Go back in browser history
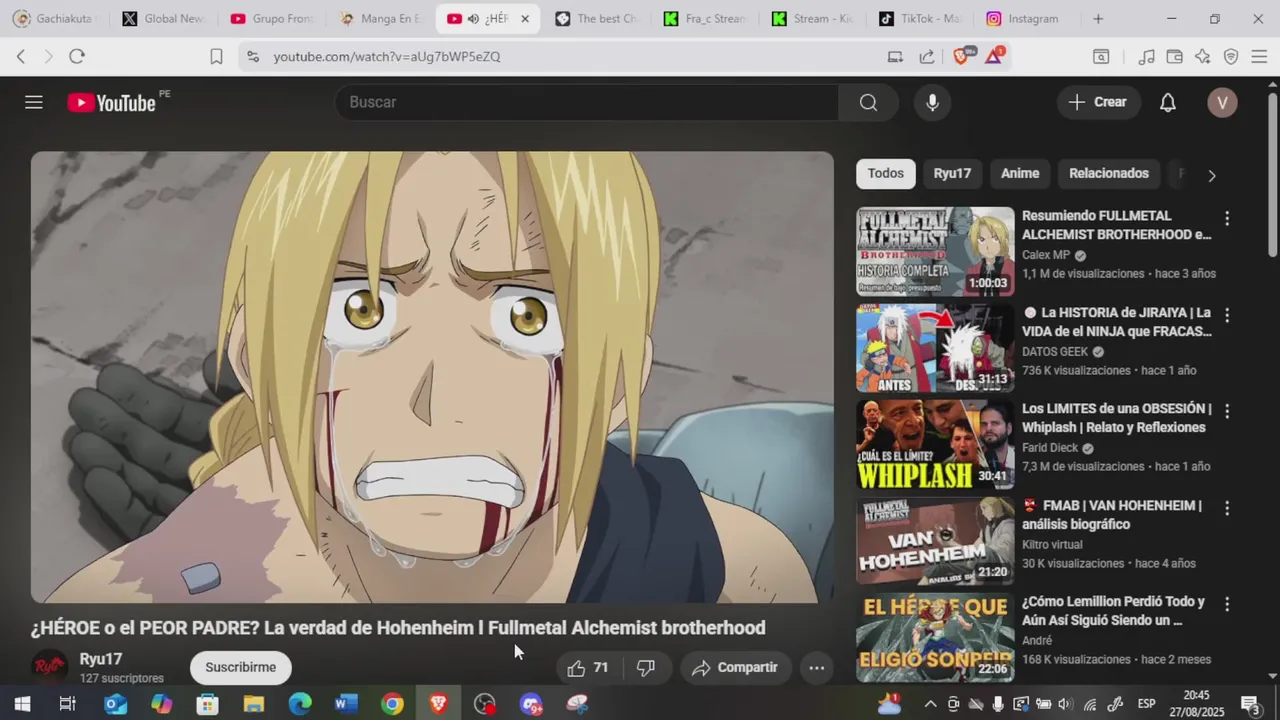 tap(21, 57)
